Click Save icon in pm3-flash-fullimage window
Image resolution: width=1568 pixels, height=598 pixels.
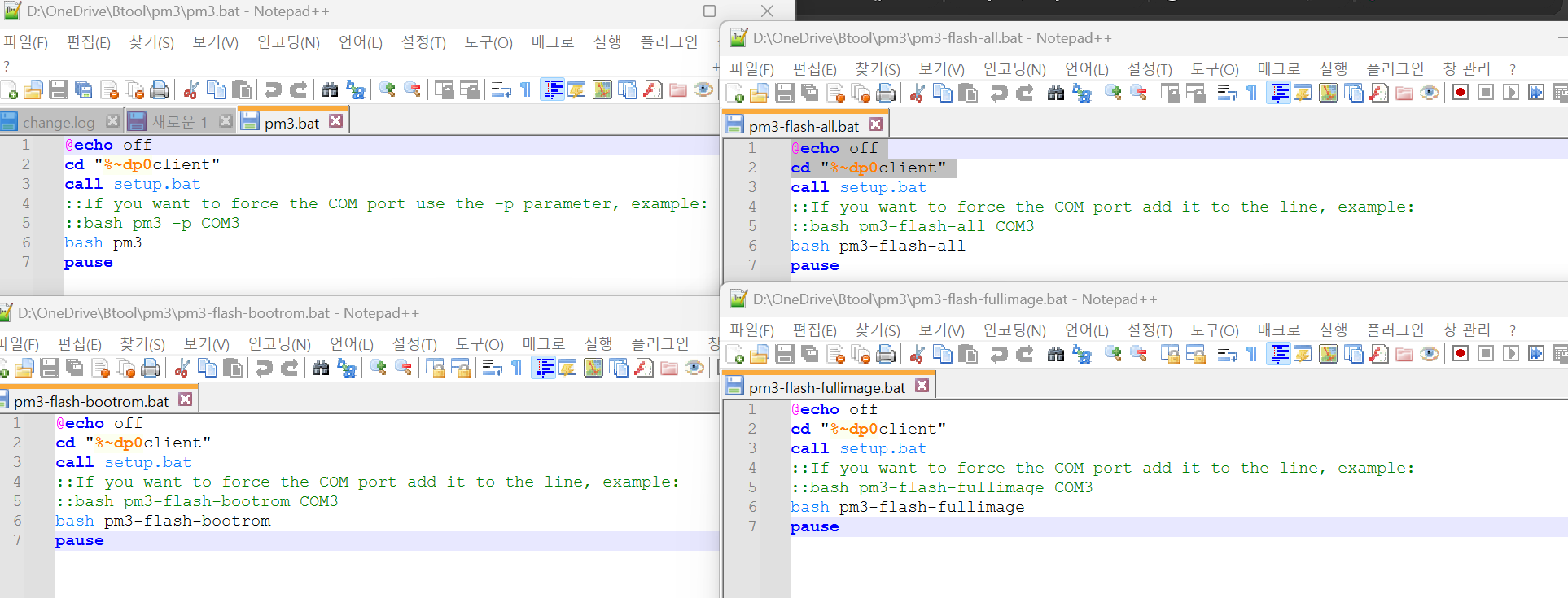pos(785,354)
